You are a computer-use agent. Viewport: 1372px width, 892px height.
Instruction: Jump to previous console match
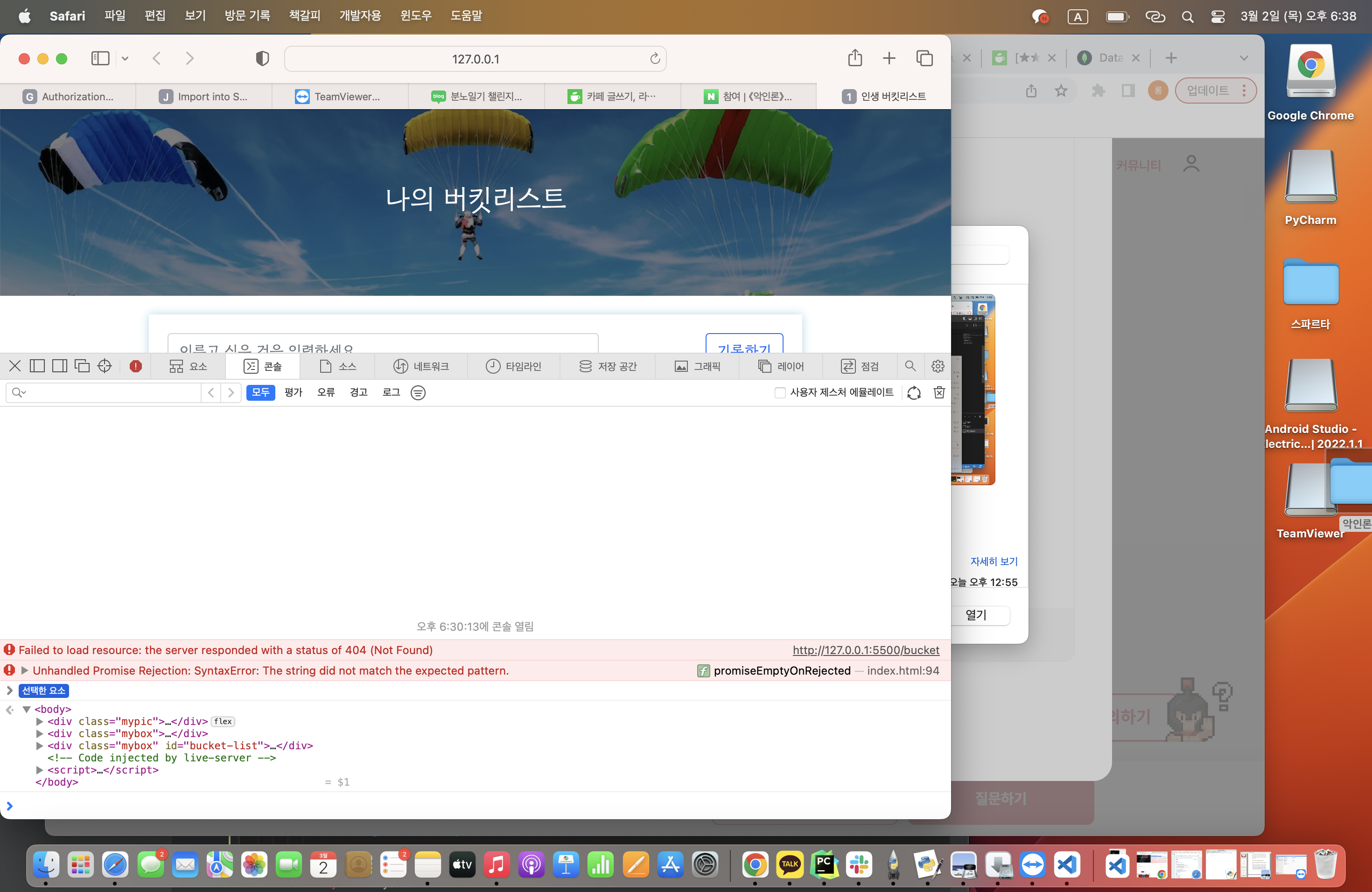tap(211, 392)
